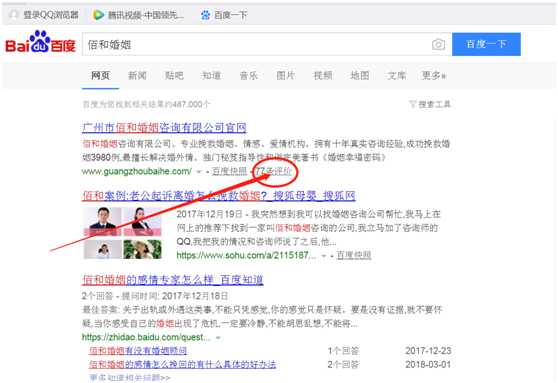558x383 pixels.
Task: Click the www.guangzhoubaihe.com URL
Action: [x=137, y=171]
